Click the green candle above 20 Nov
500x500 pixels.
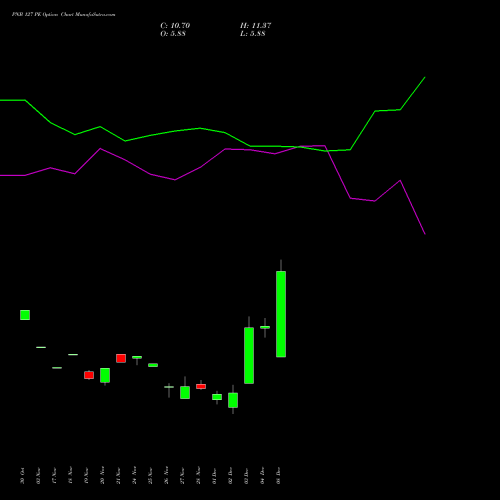pyautogui.click(x=105, y=375)
